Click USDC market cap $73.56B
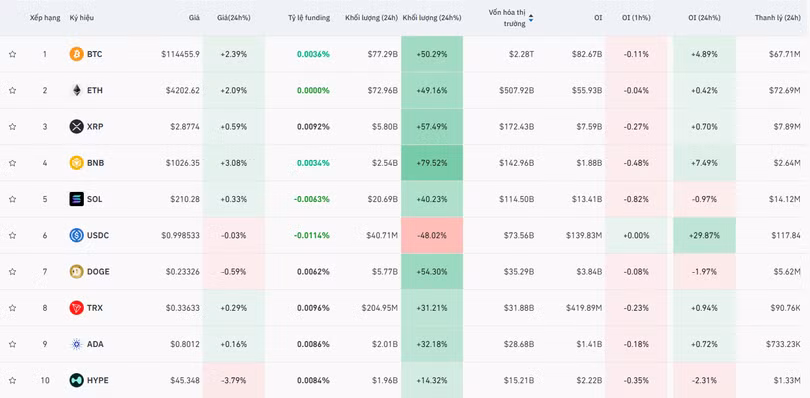Screen dimensions: 810x398 pos(519,235)
